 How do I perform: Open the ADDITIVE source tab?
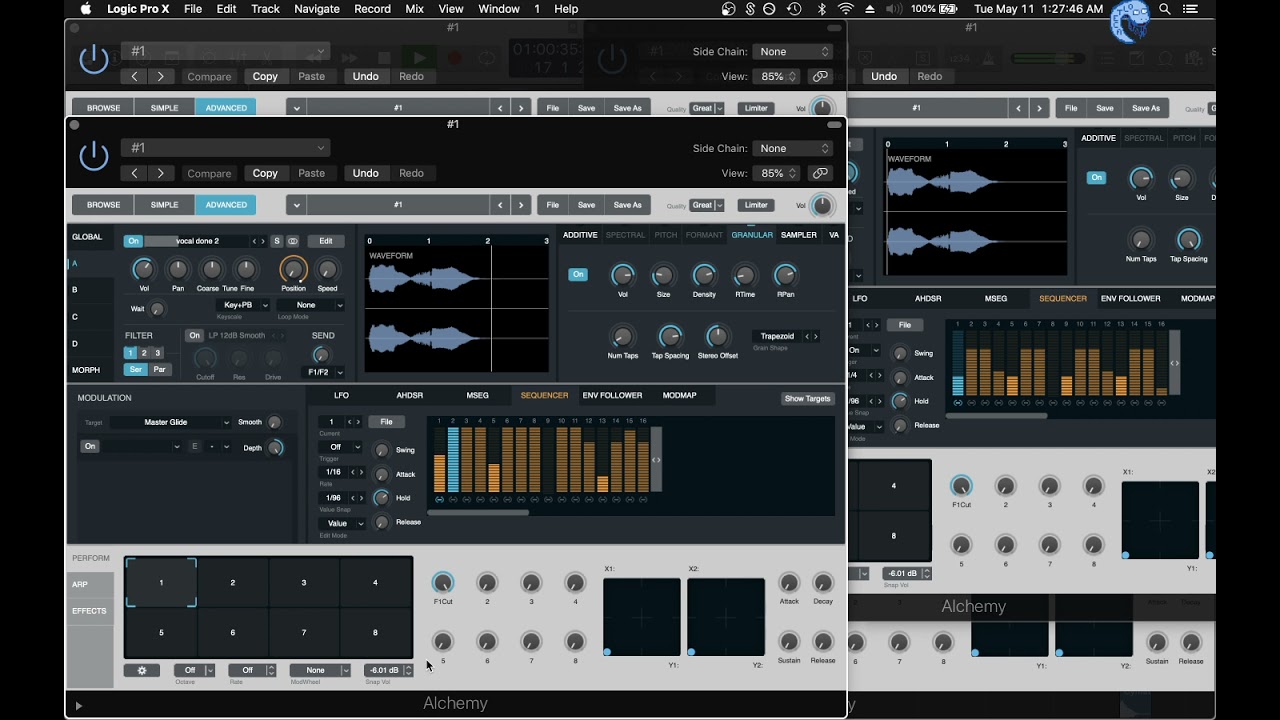[580, 235]
